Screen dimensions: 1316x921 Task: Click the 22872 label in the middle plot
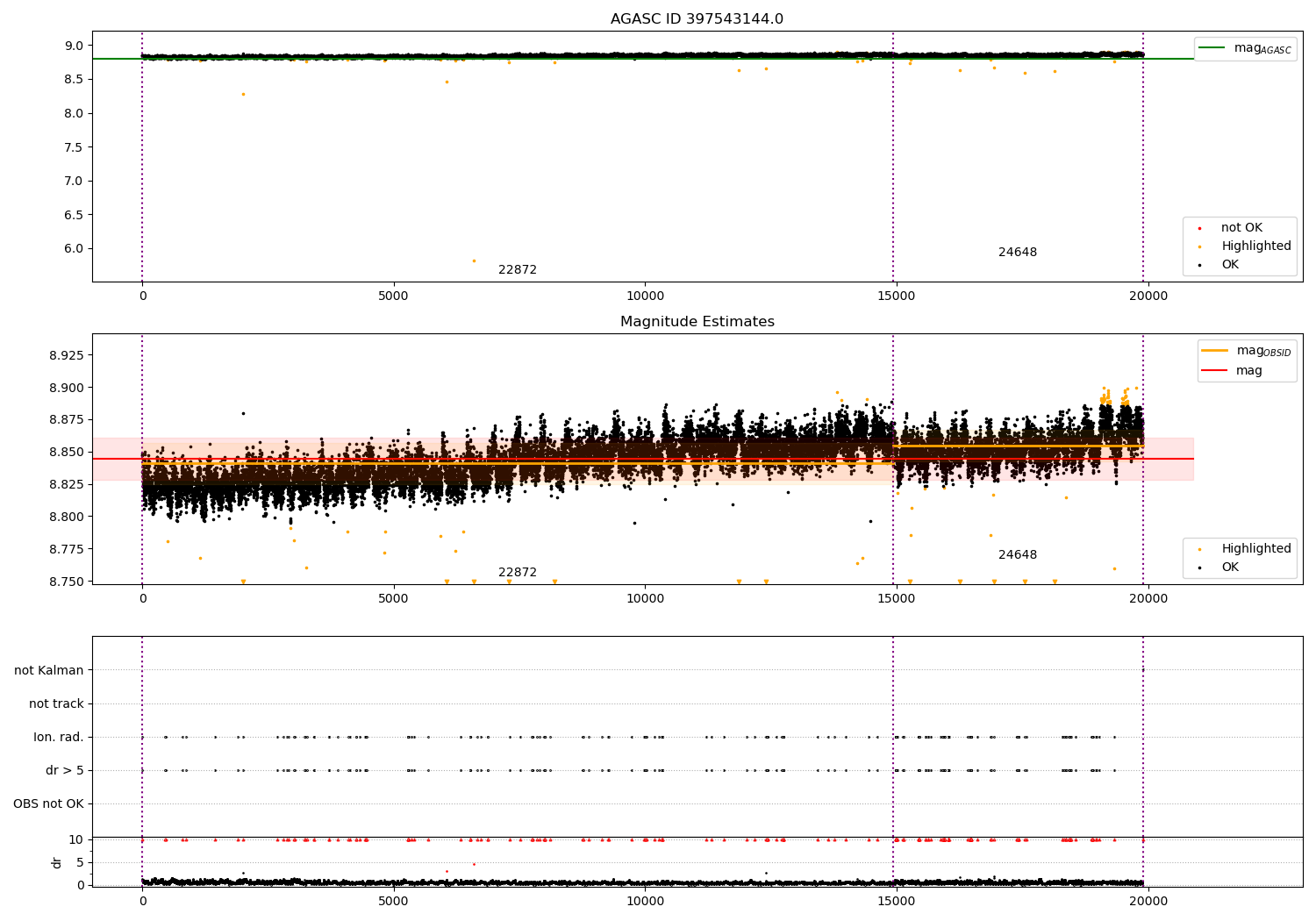click(x=518, y=573)
